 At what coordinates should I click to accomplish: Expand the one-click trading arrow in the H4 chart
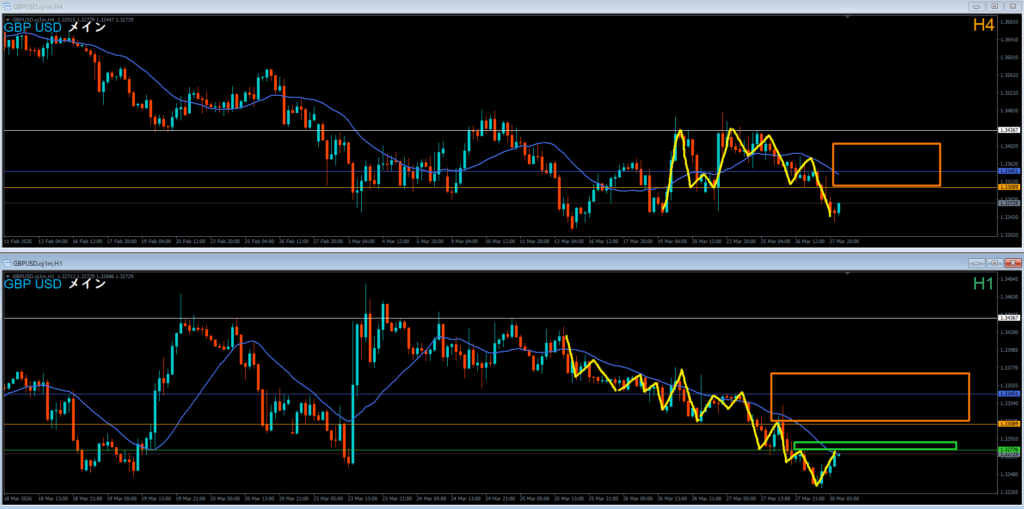[x=8, y=20]
